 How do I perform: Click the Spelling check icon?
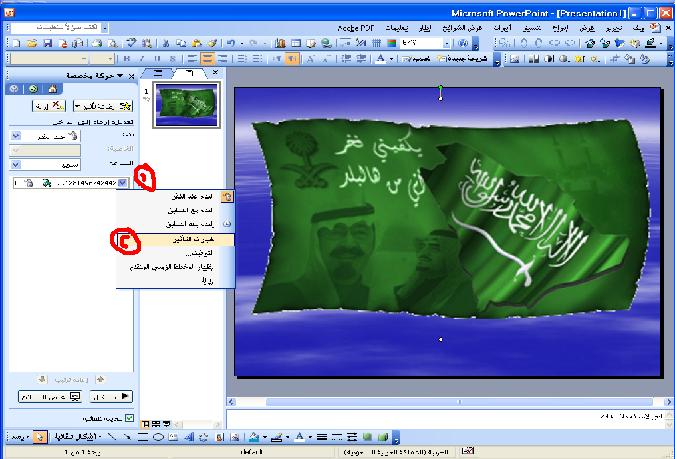131,43
